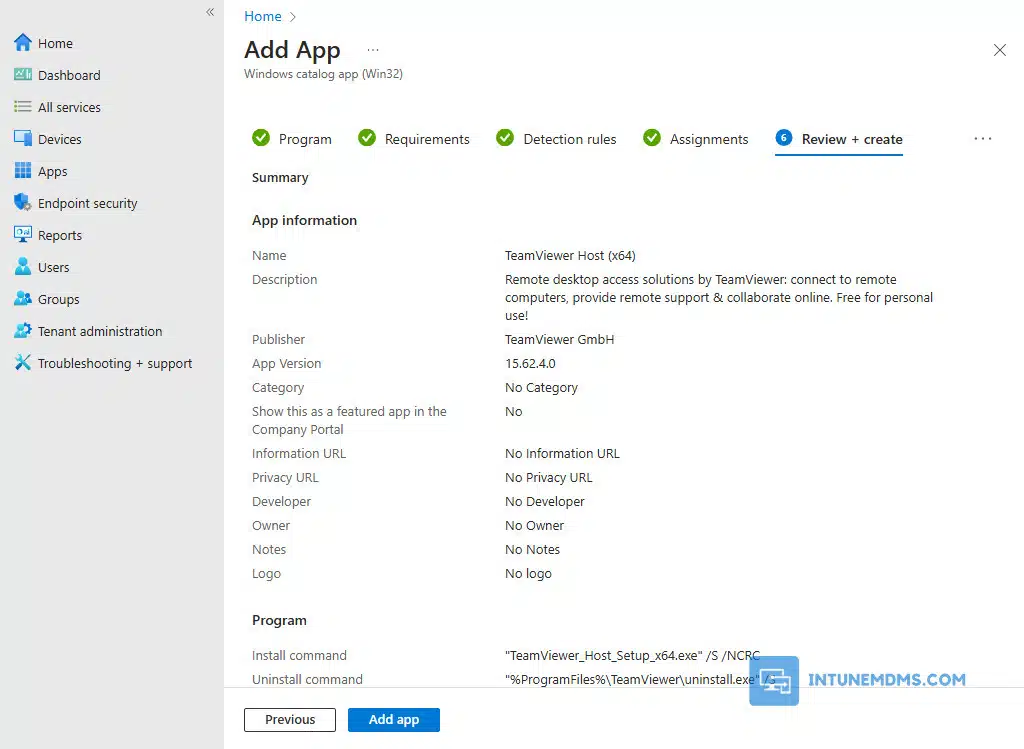The width and height of the screenshot is (1024, 749).
Task: Click the Previous button
Action: click(x=290, y=720)
